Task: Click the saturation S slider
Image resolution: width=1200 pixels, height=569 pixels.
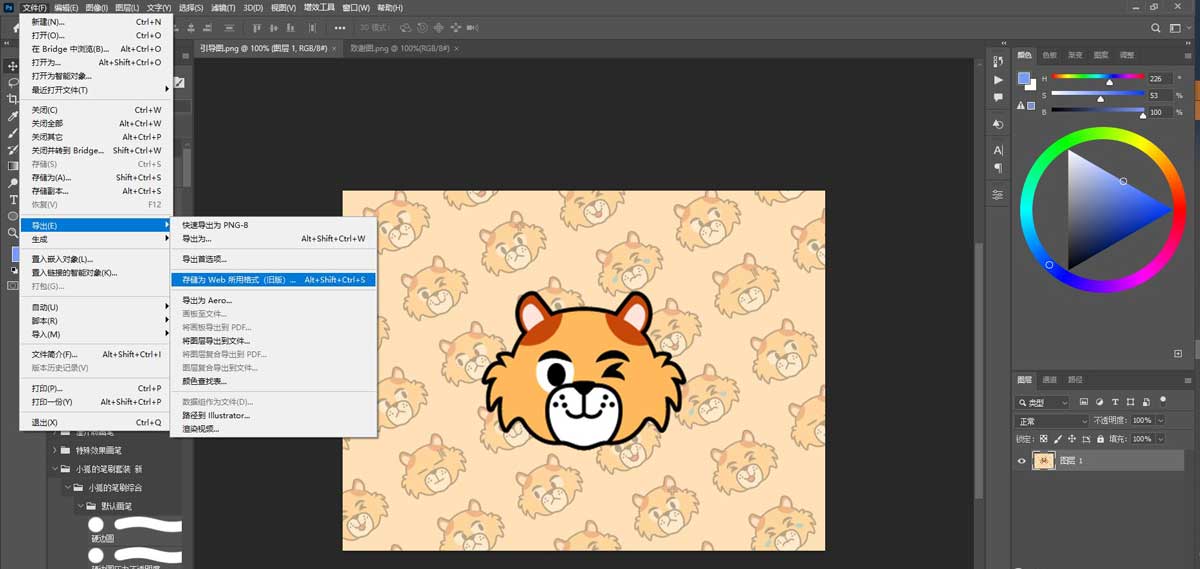Action: (x=1098, y=95)
